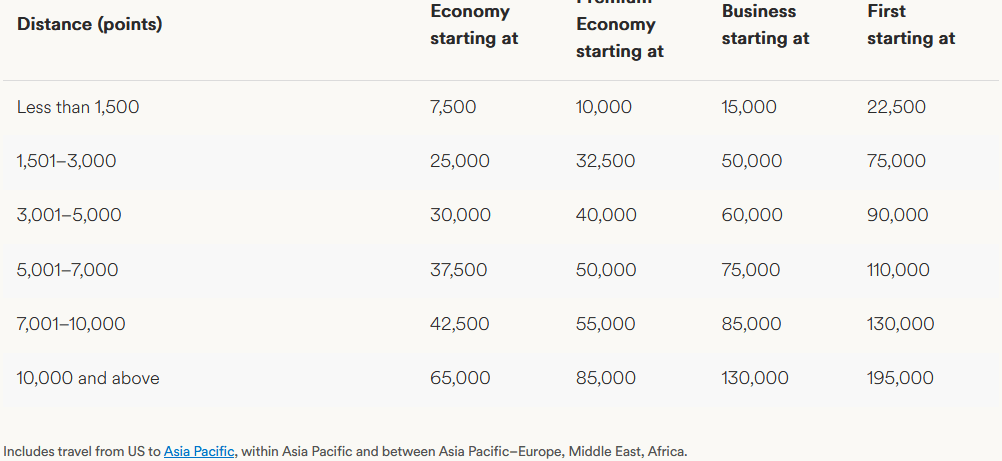The width and height of the screenshot is (1002, 461).
Task: Click the 55,000 Premium Economy value
Action: [x=605, y=324]
